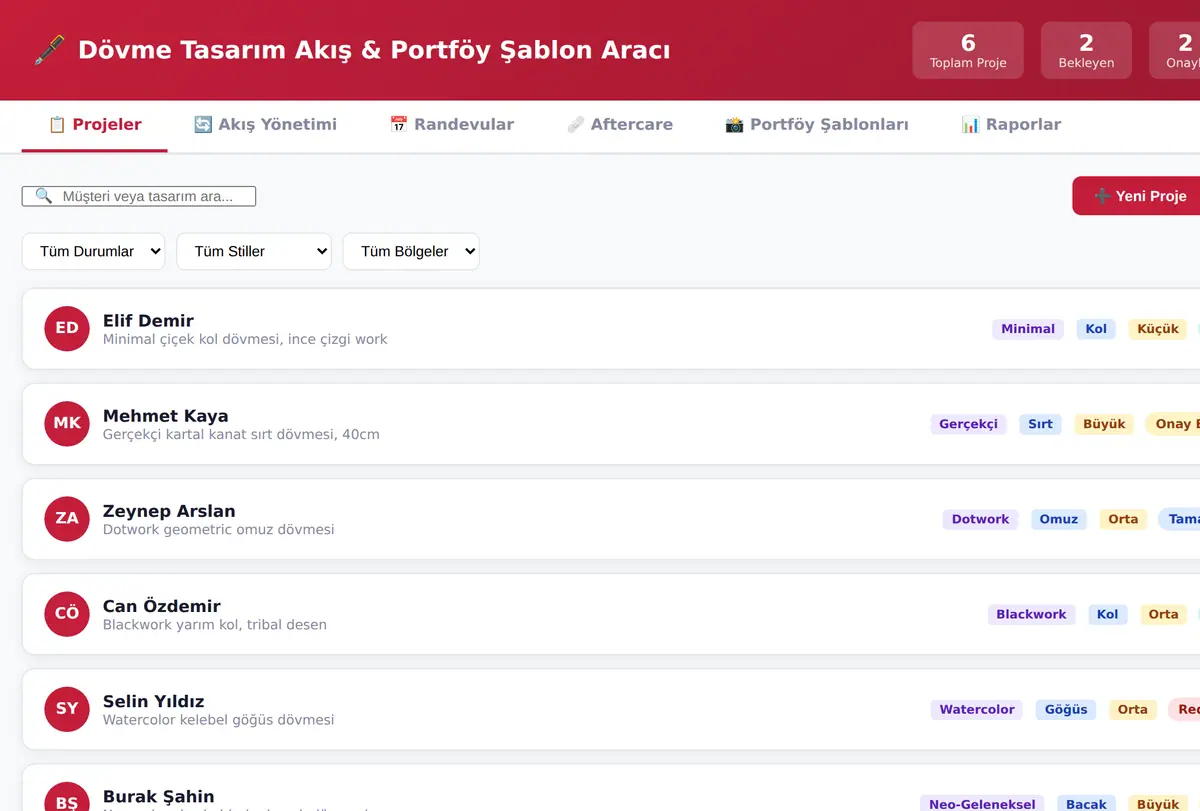Click the Gerçekçi tag on Mehmet Kaya
Viewport: 1200px width, 811px height.
tap(968, 424)
